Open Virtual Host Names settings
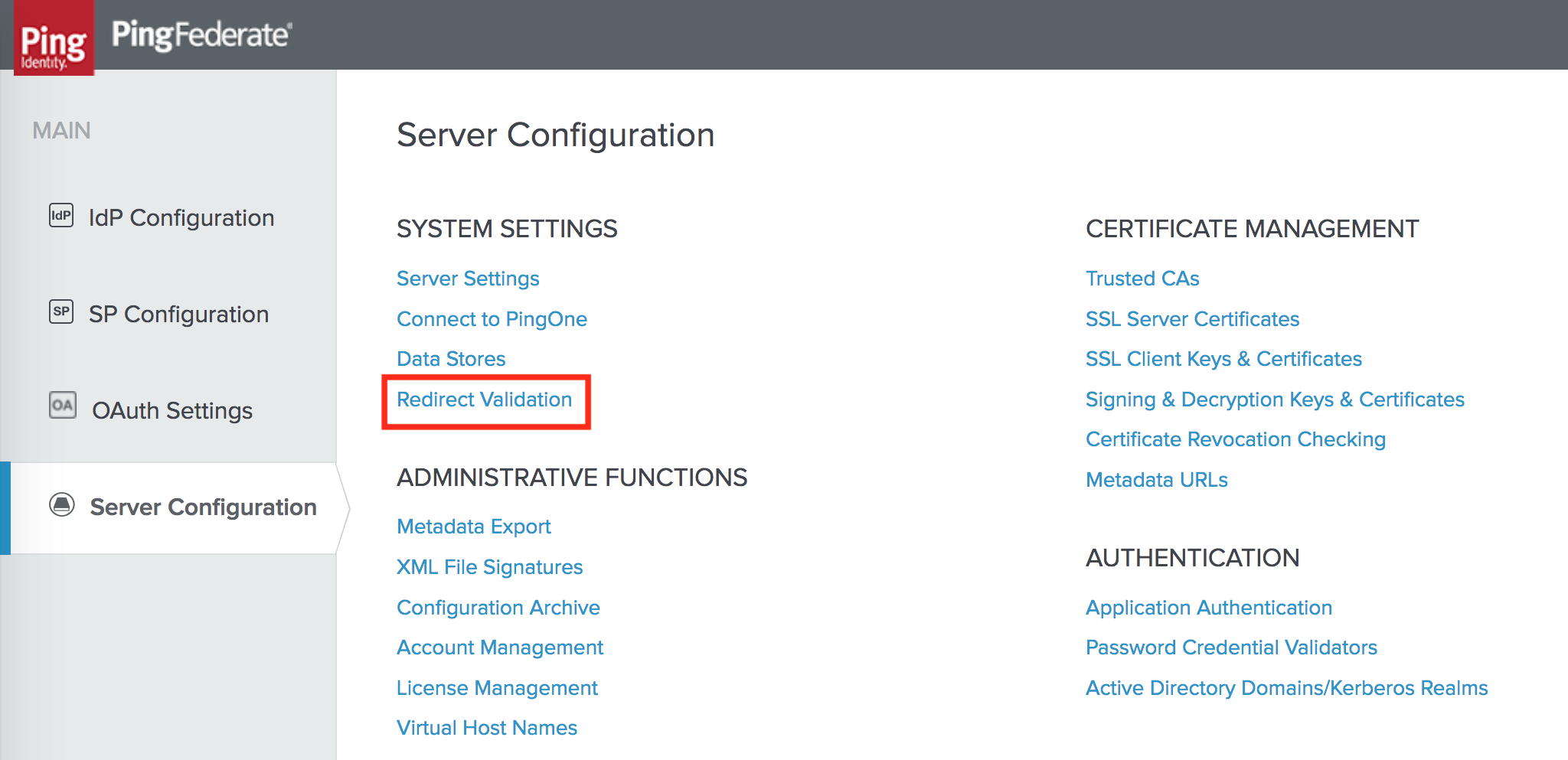Screen dimensions: 1568x760 486,727
